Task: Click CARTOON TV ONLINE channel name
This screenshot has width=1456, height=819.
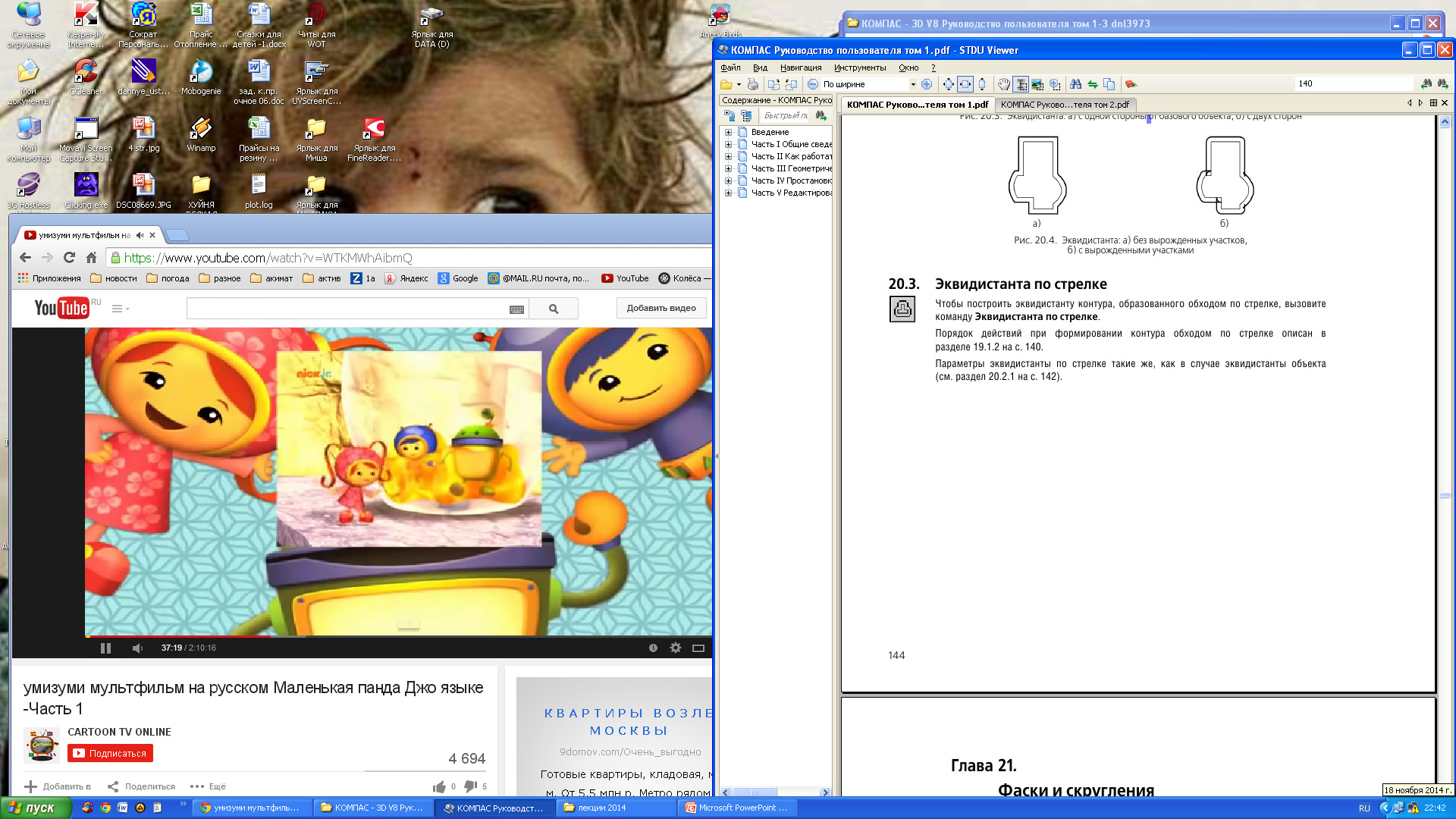Action: [x=119, y=732]
